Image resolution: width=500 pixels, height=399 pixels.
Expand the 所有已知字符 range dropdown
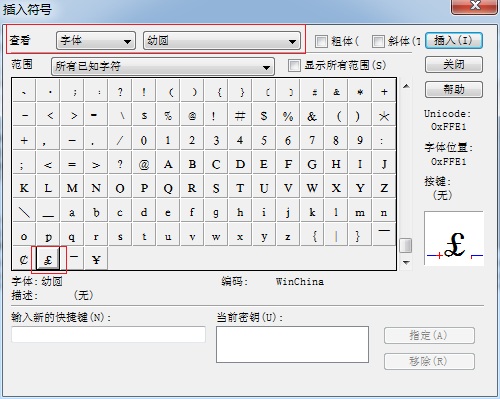click(x=163, y=66)
